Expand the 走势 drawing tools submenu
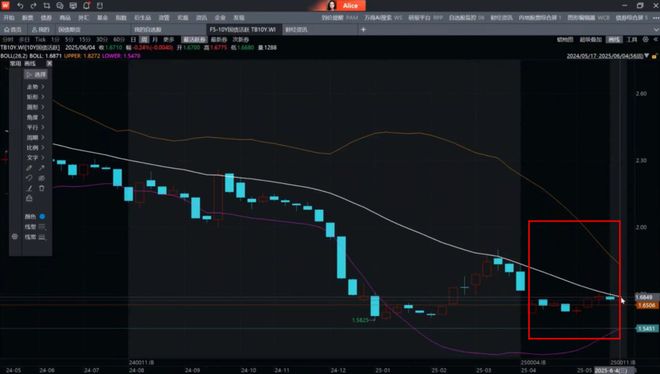Image resolution: width=660 pixels, height=374 pixels. 35,87
